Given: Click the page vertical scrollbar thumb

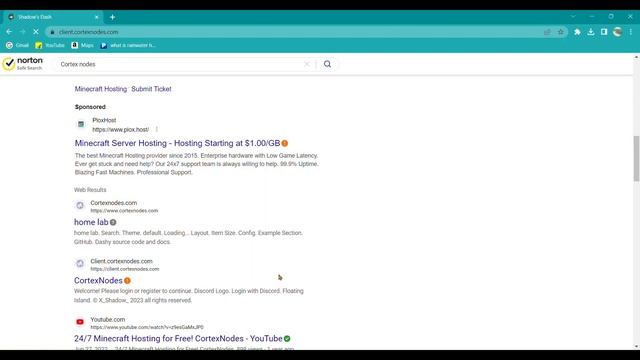Looking at the screenshot, I should 636,158.
